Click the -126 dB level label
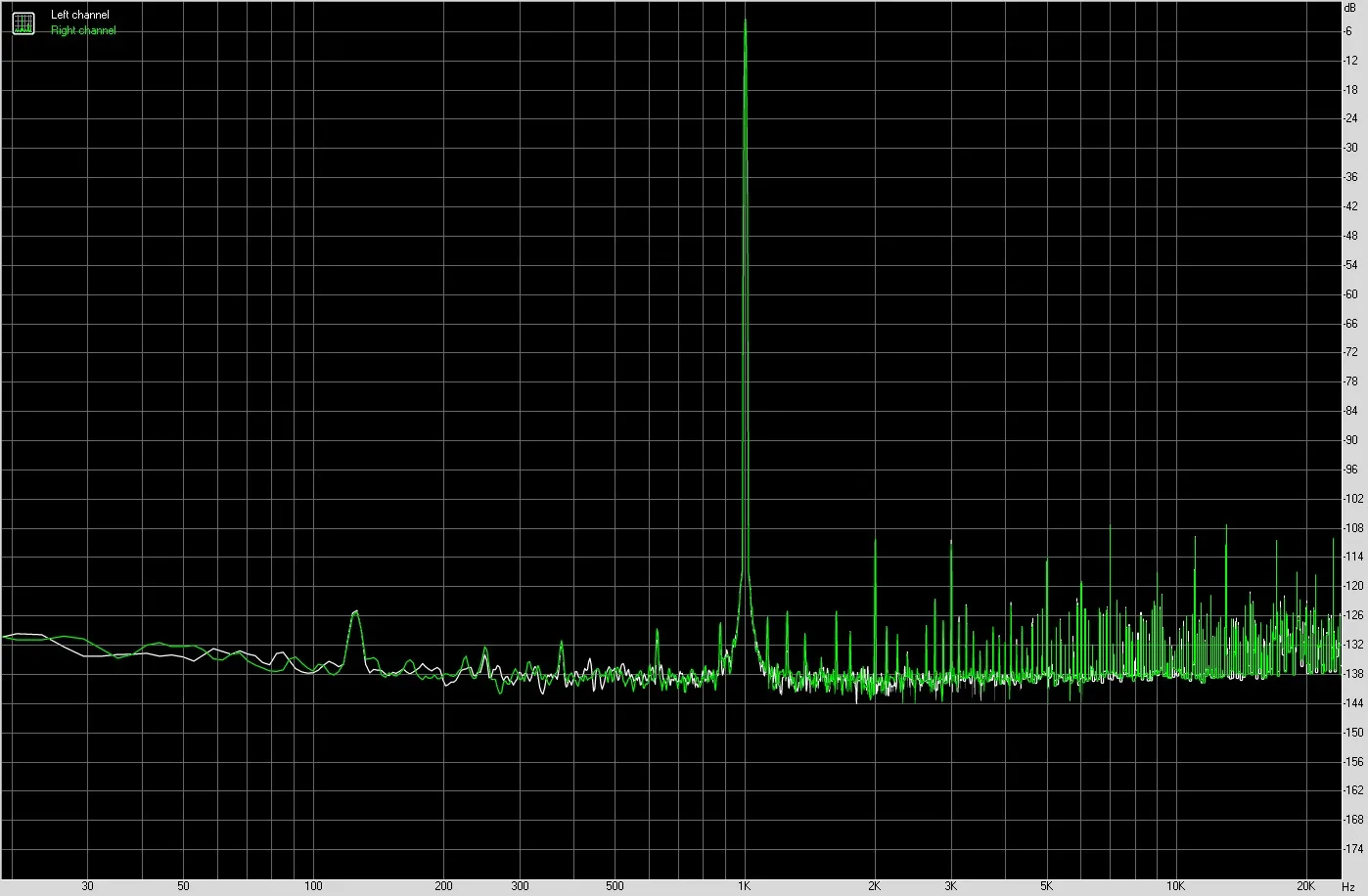Image resolution: width=1368 pixels, height=896 pixels. tap(1353, 615)
